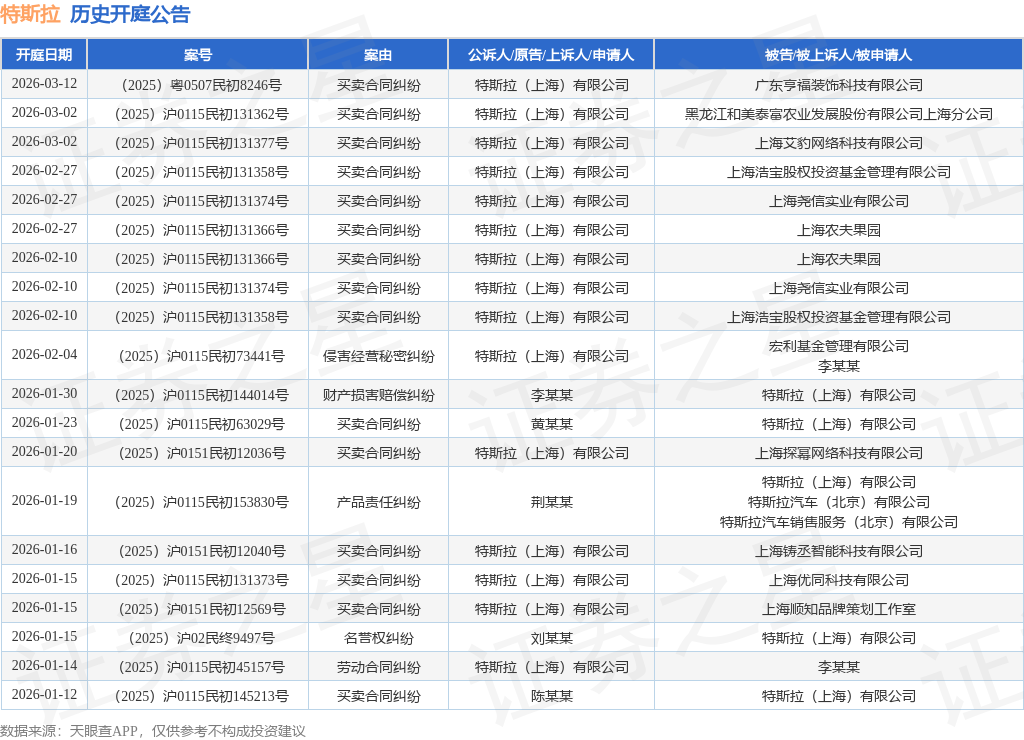Click the date 2026-01-20
Image resolution: width=1024 pixels, height=740 pixels.
point(44,451)
